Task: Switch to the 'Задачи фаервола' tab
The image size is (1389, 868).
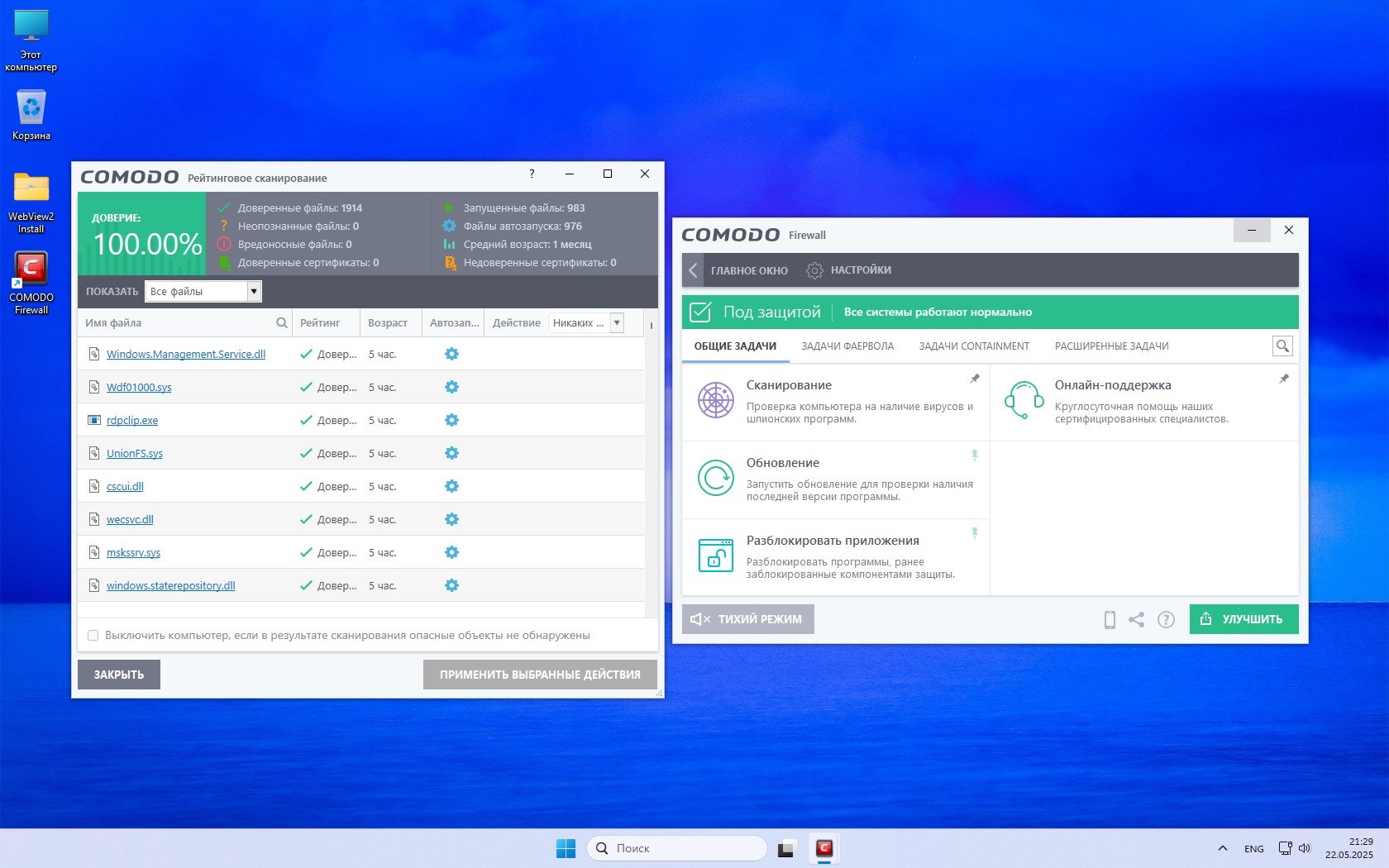Action: 847,346
